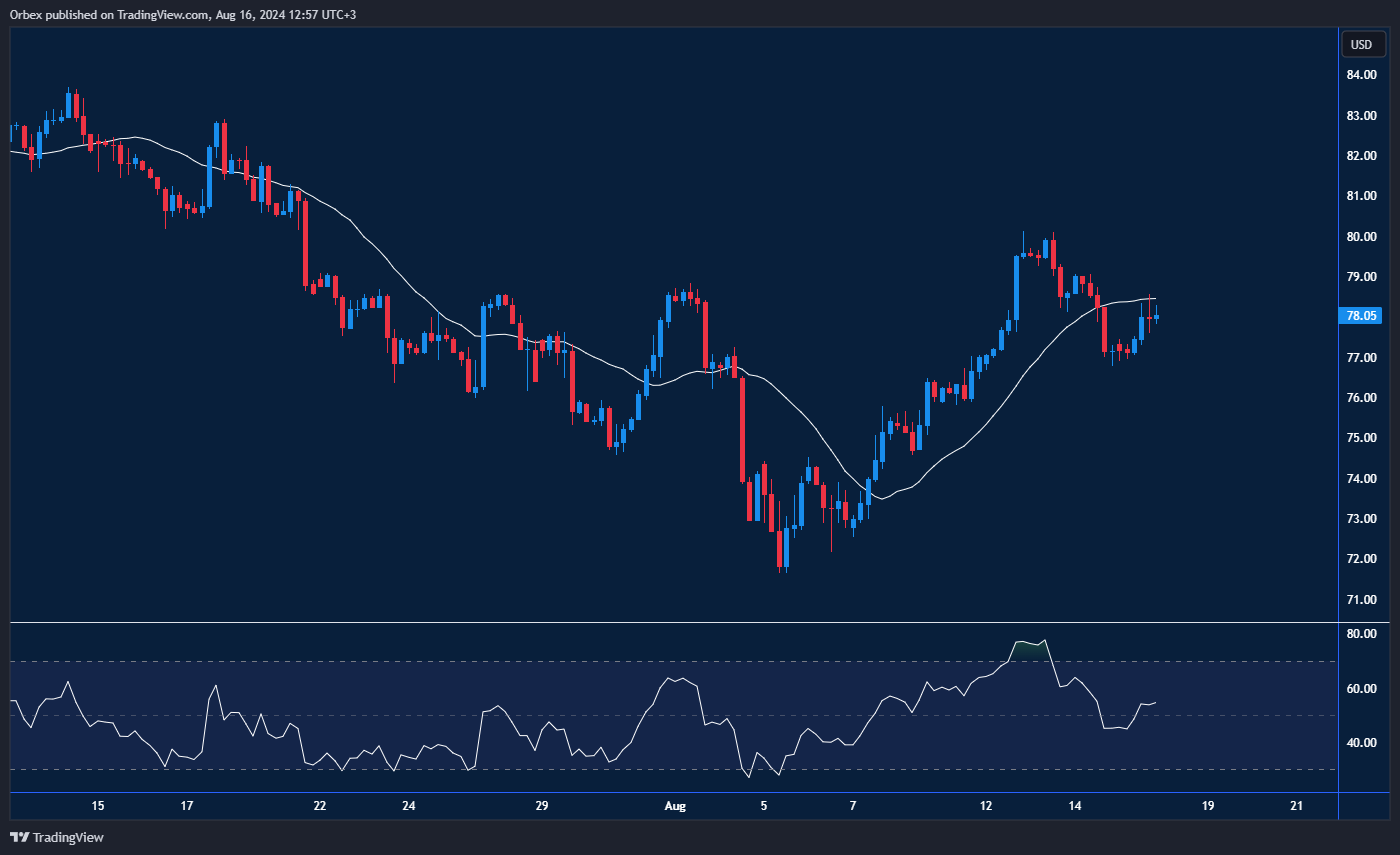Open the price scale by clicking 84.00

pyautogui.click(x=1360, y=74)
